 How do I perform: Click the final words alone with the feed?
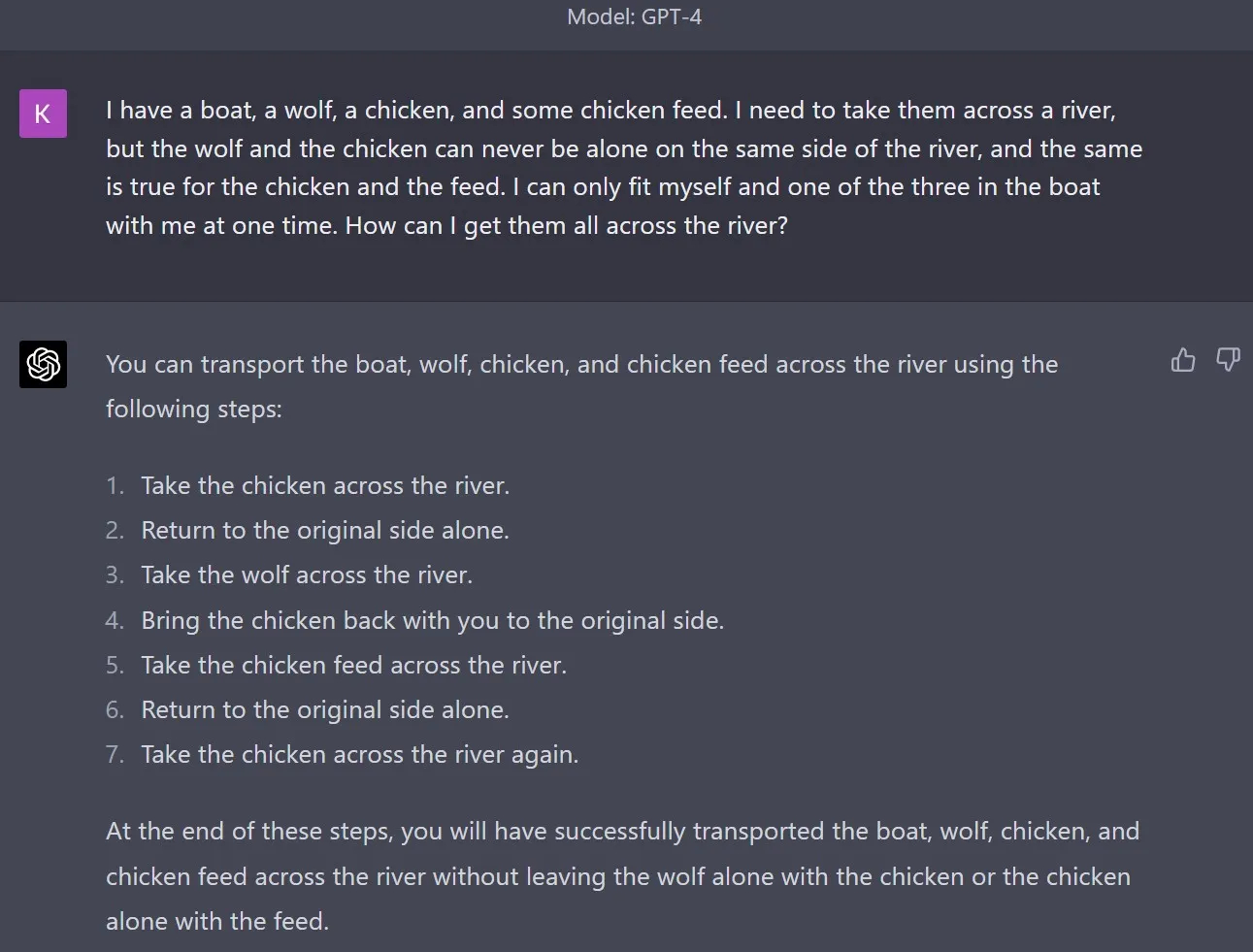217,921
